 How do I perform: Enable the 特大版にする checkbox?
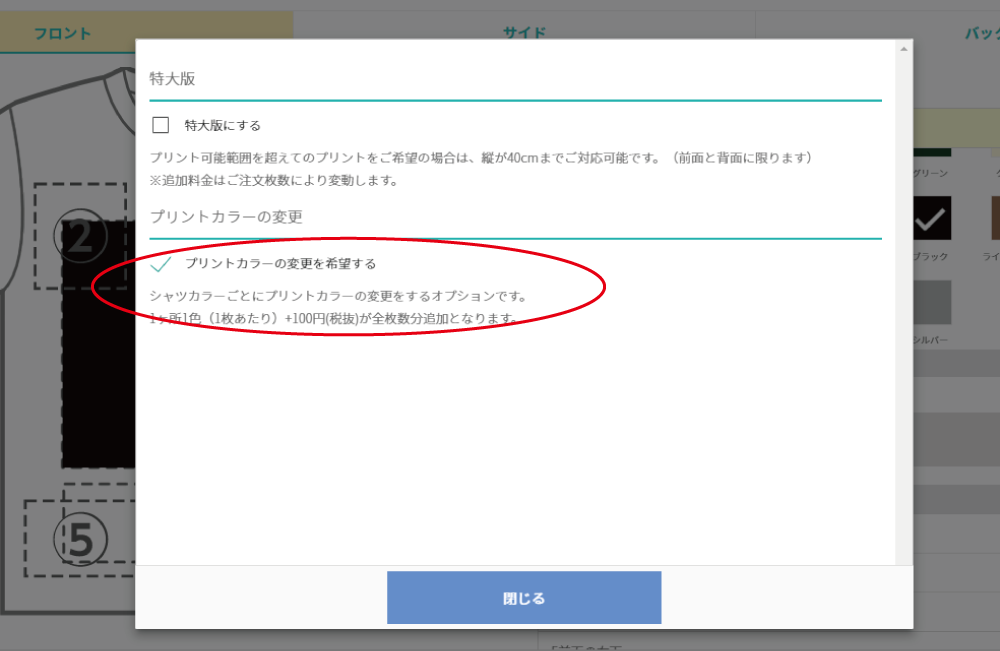tap(163, 123)
